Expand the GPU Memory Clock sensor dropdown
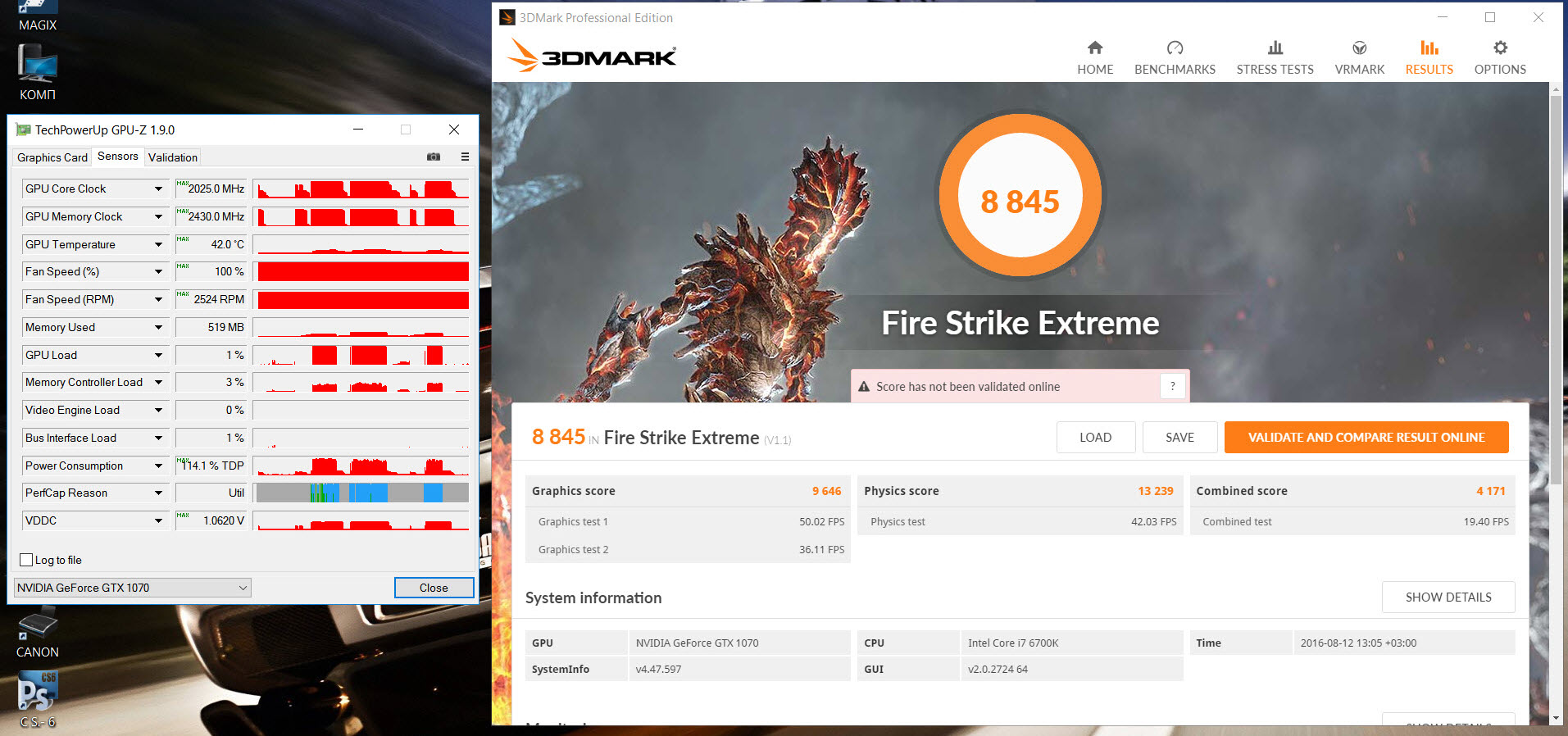This screenshot has width=1568, height=736. pos(158,217)
